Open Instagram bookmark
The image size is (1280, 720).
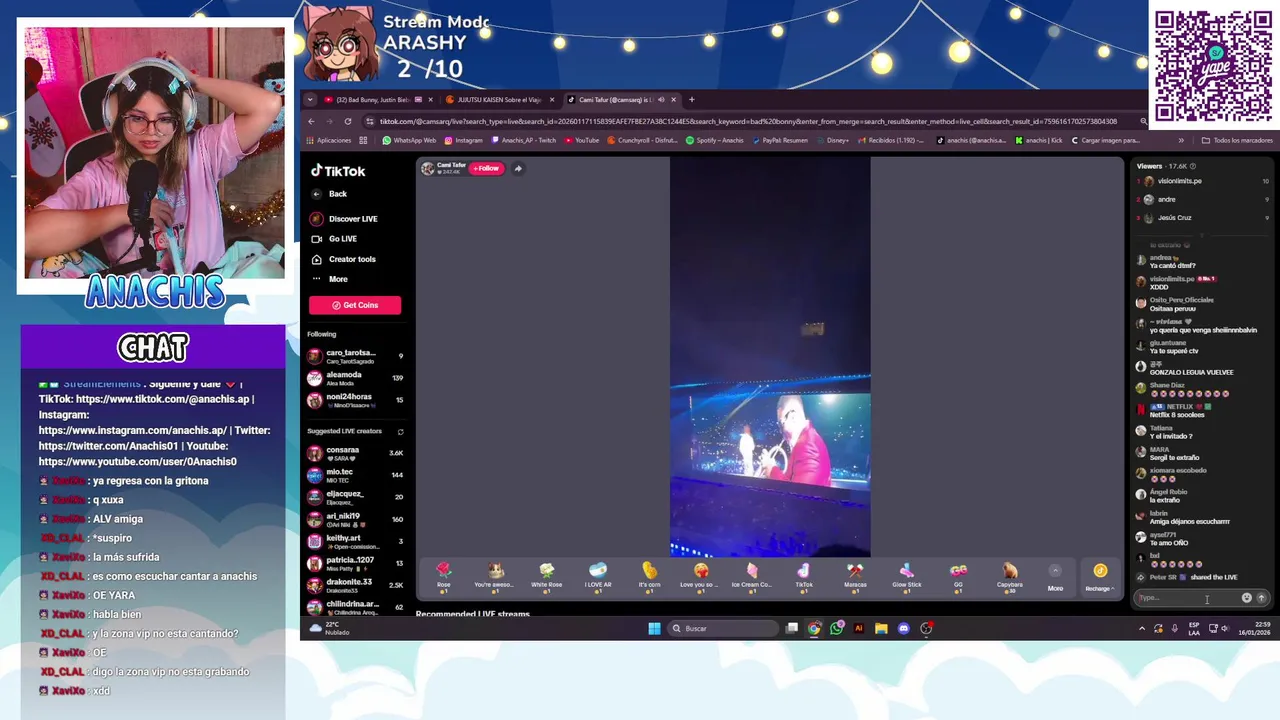pos(463,140)
